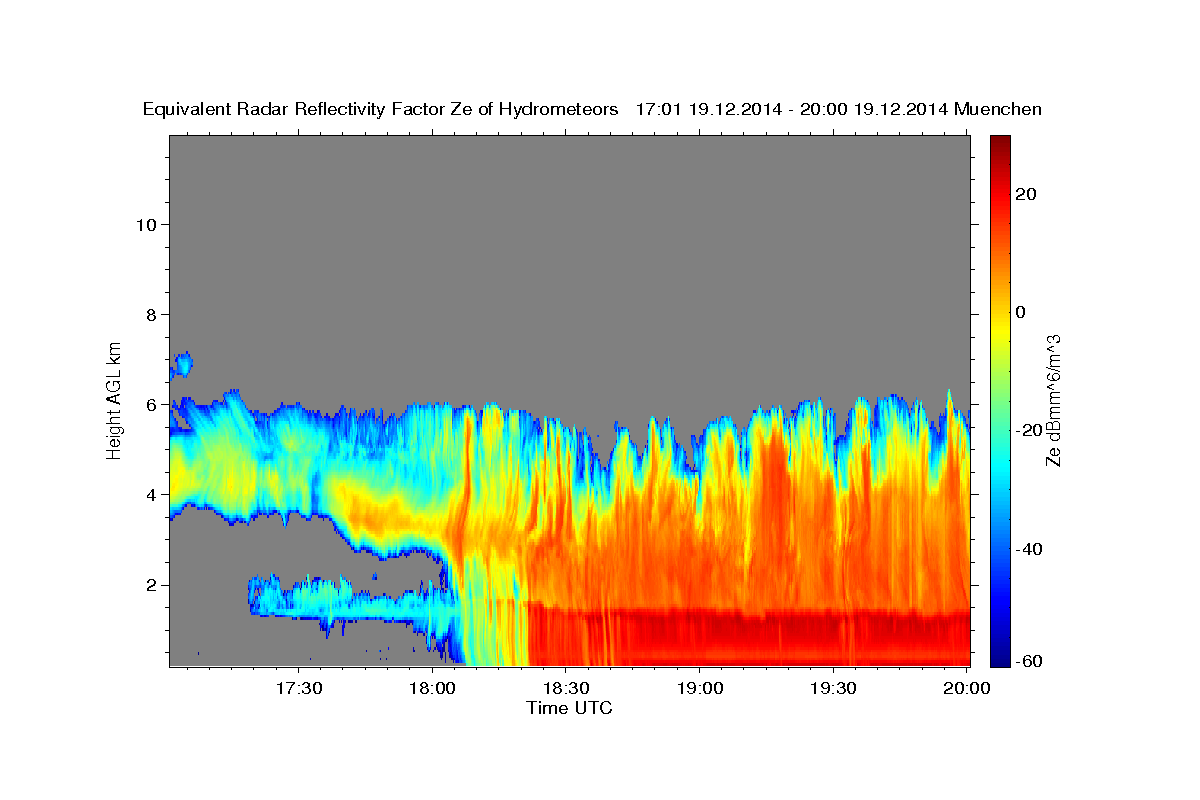
Task: Click the "17:30" time tick label
Action: click(301, 688)
